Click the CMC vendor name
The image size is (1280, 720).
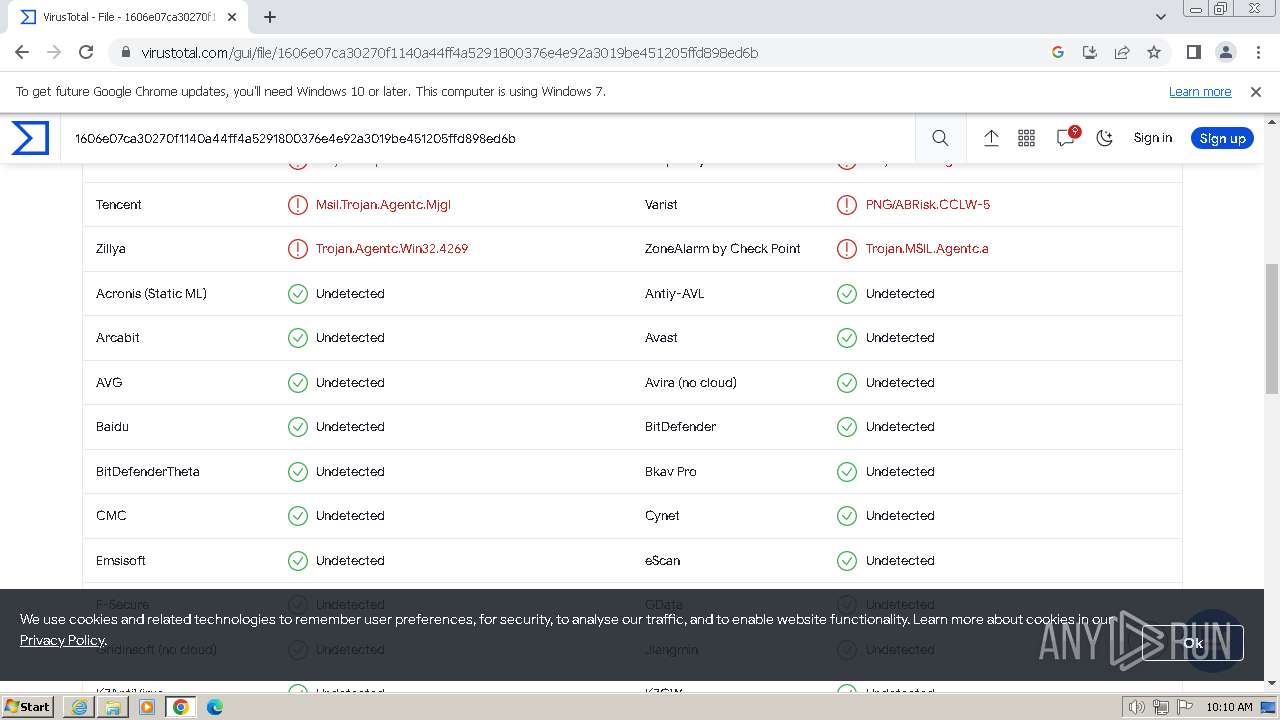[111, 515]
